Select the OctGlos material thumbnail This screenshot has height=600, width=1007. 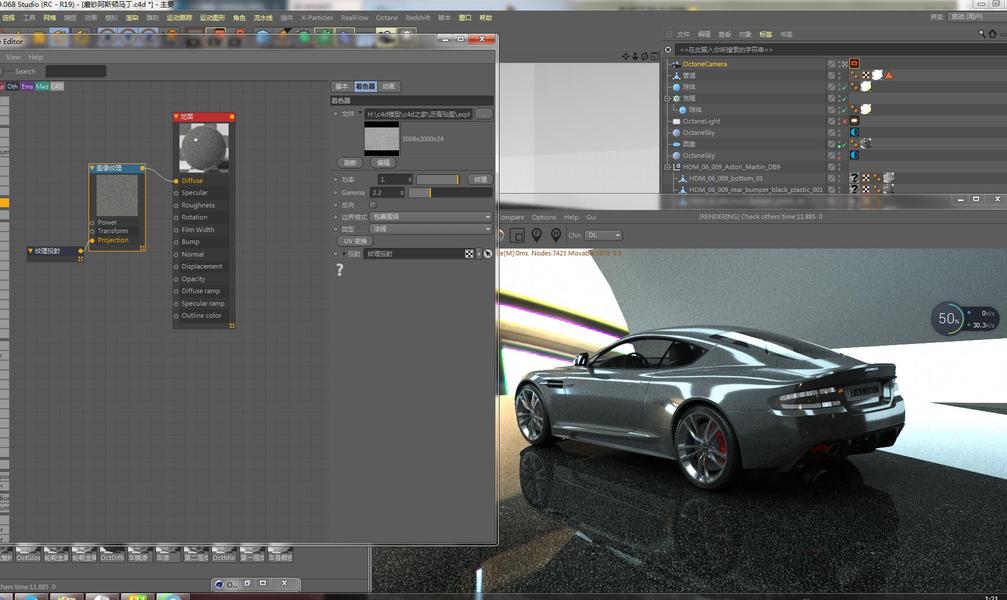coord(28,553)
